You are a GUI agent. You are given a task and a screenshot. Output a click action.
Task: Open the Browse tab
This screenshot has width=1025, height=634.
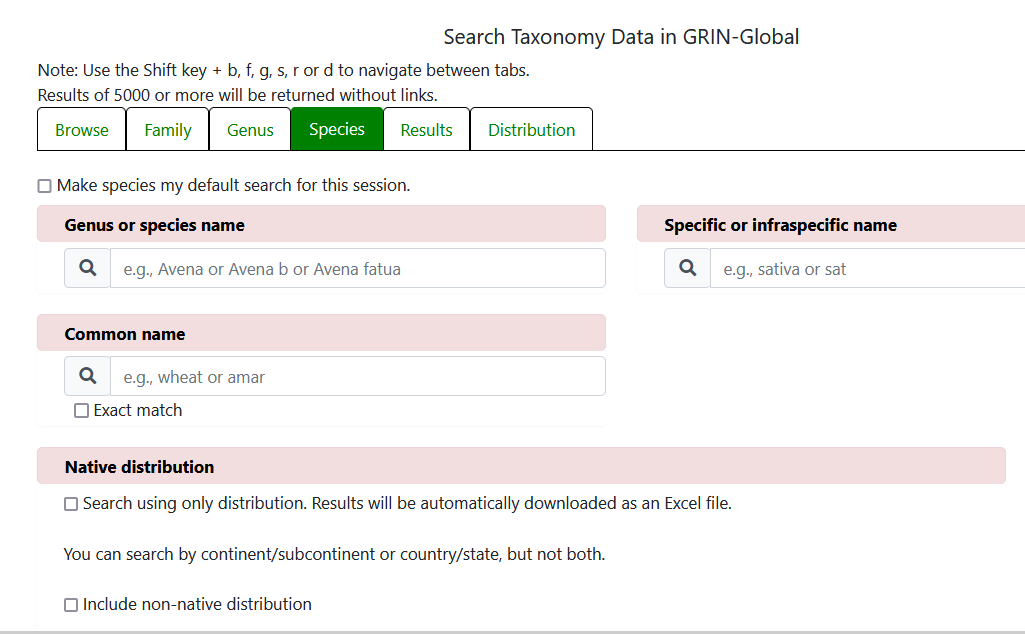[x=82, y=129]
